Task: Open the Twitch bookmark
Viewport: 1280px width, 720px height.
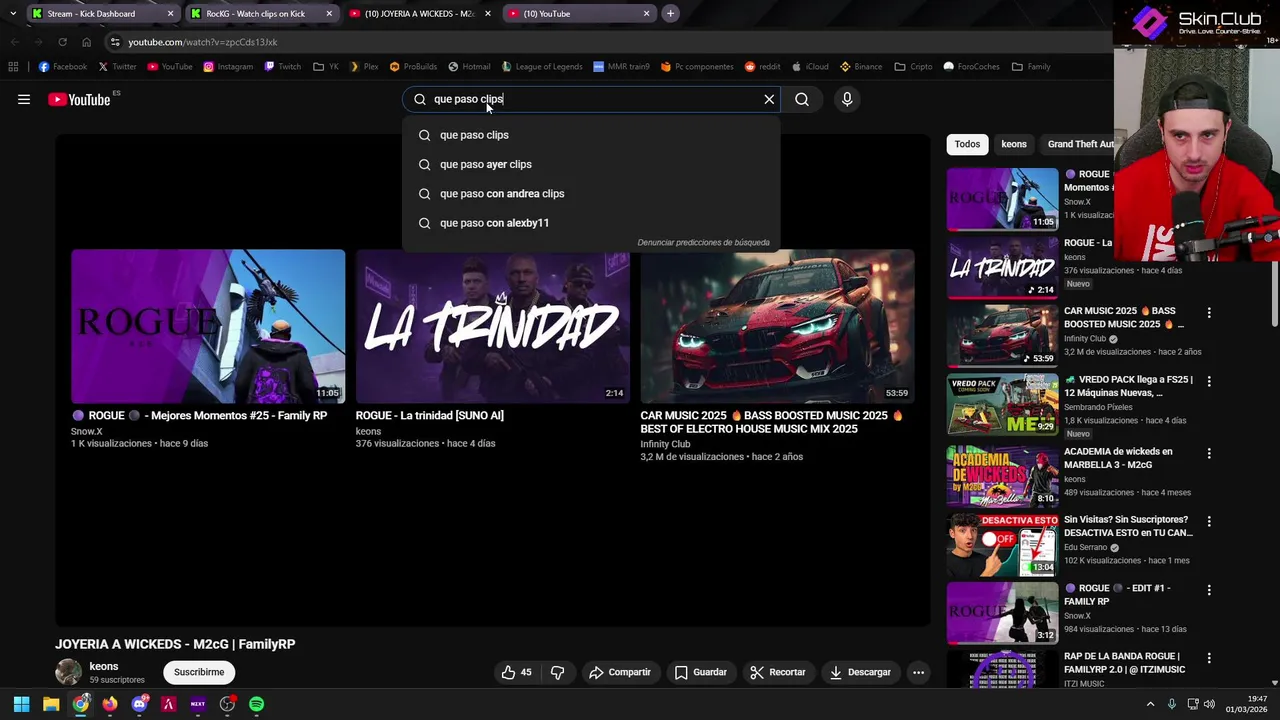Action: pos(283,67)
